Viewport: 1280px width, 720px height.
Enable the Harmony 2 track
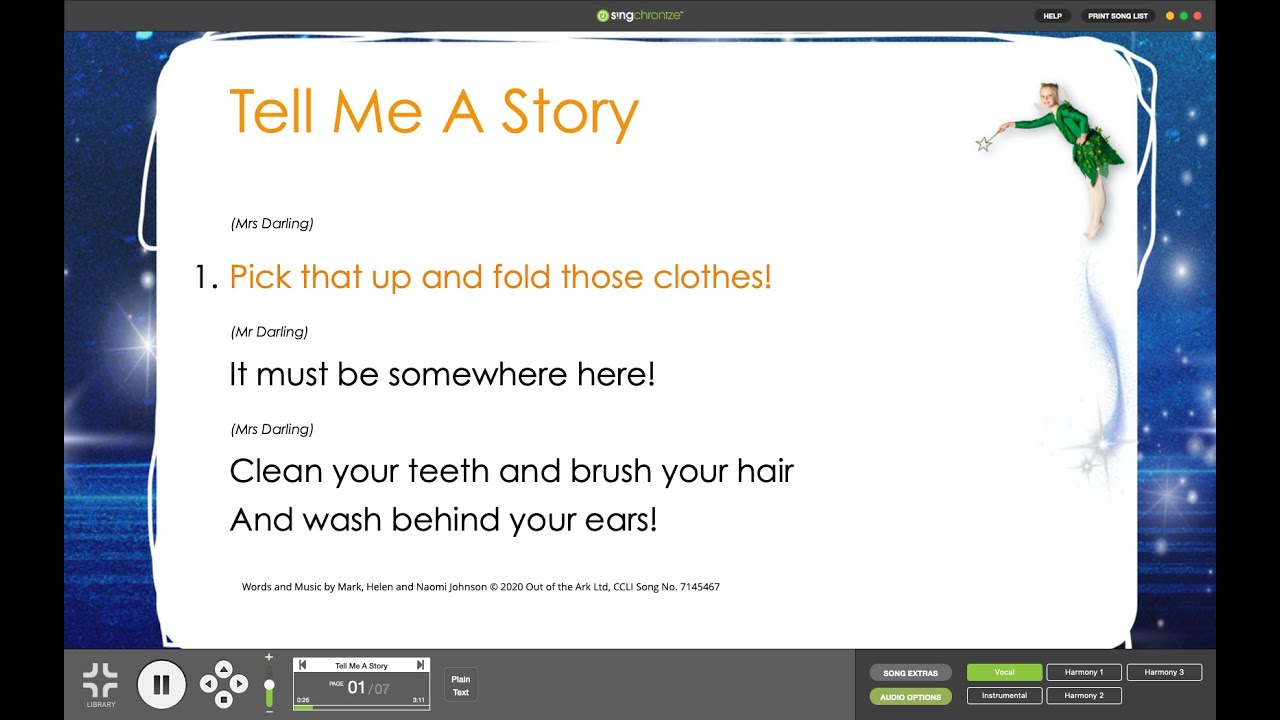[x=1084, y=696]
